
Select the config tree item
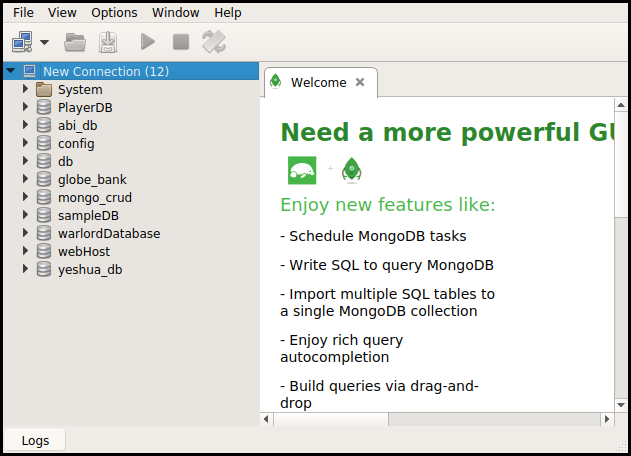click(x=76, y=144)
